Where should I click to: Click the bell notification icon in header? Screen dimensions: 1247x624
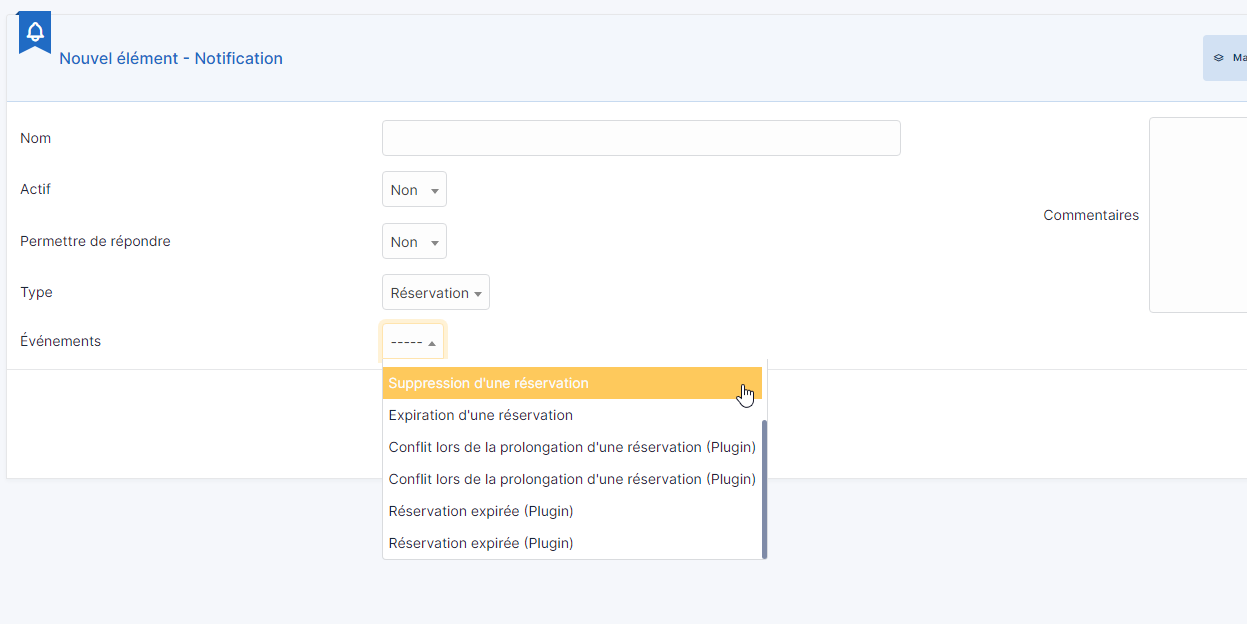click(x=35, y=32)
